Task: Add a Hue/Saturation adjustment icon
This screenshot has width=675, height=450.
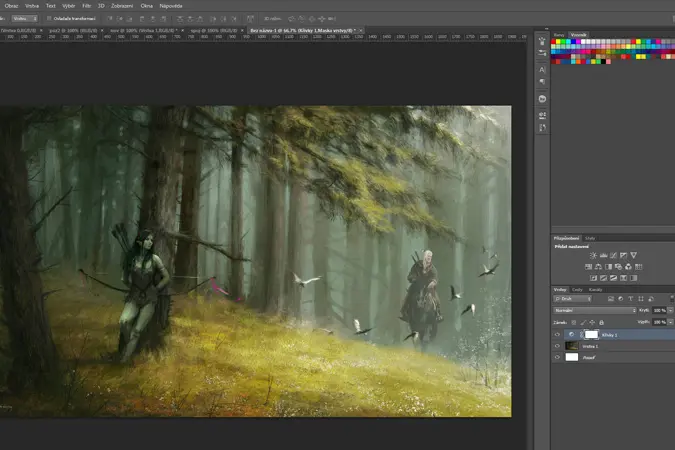Action: coord(588,267)
